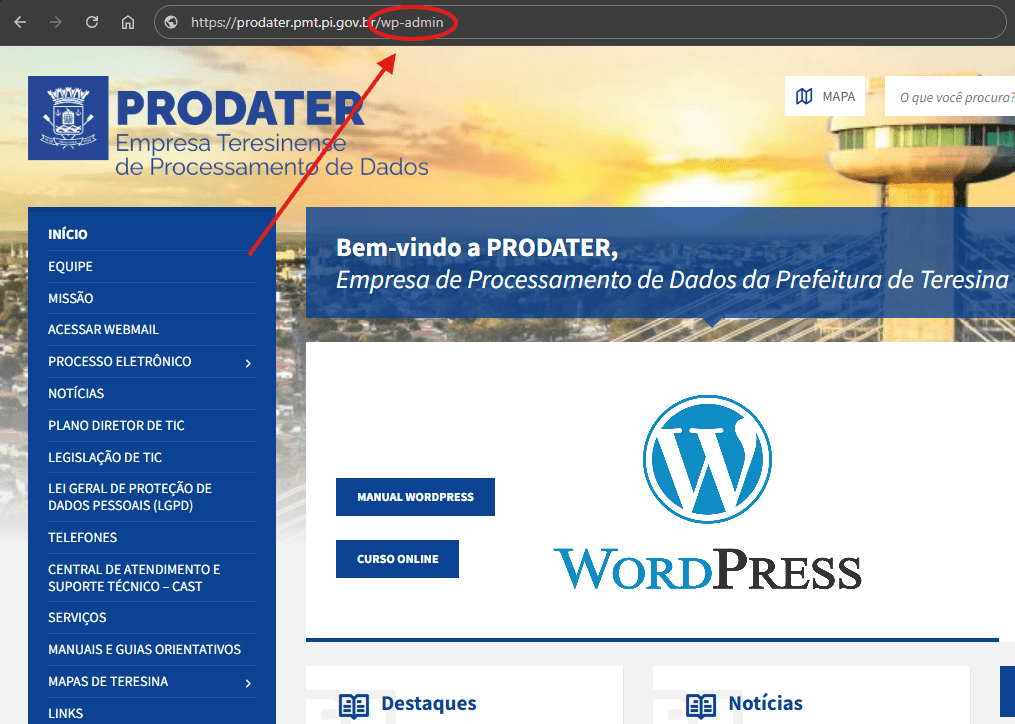Expand MAPAS DE TERESINA submenu chevron
This screenshot has width=1015, height=724.
point(248,683)
